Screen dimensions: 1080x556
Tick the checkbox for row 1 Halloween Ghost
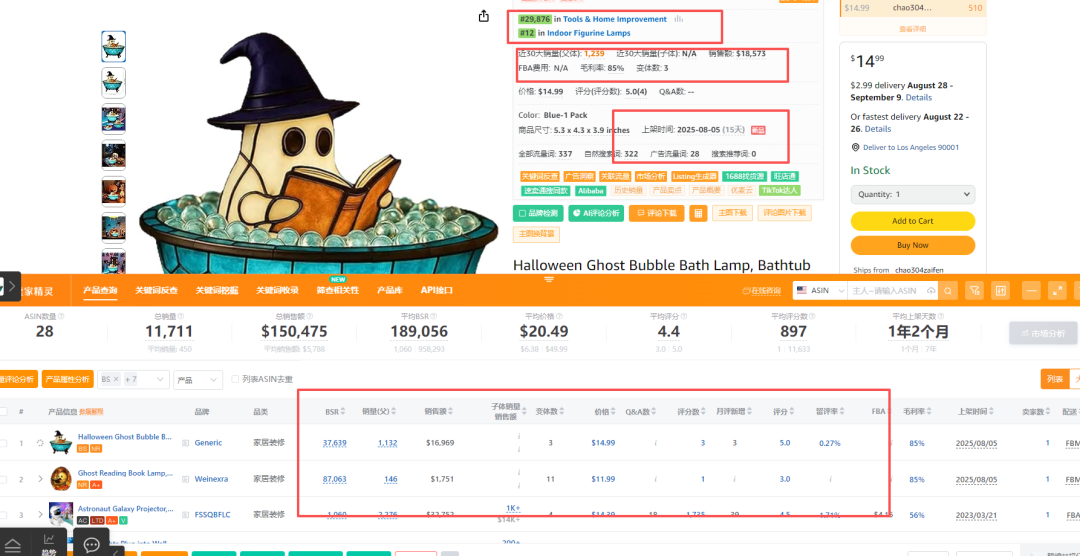3,443
